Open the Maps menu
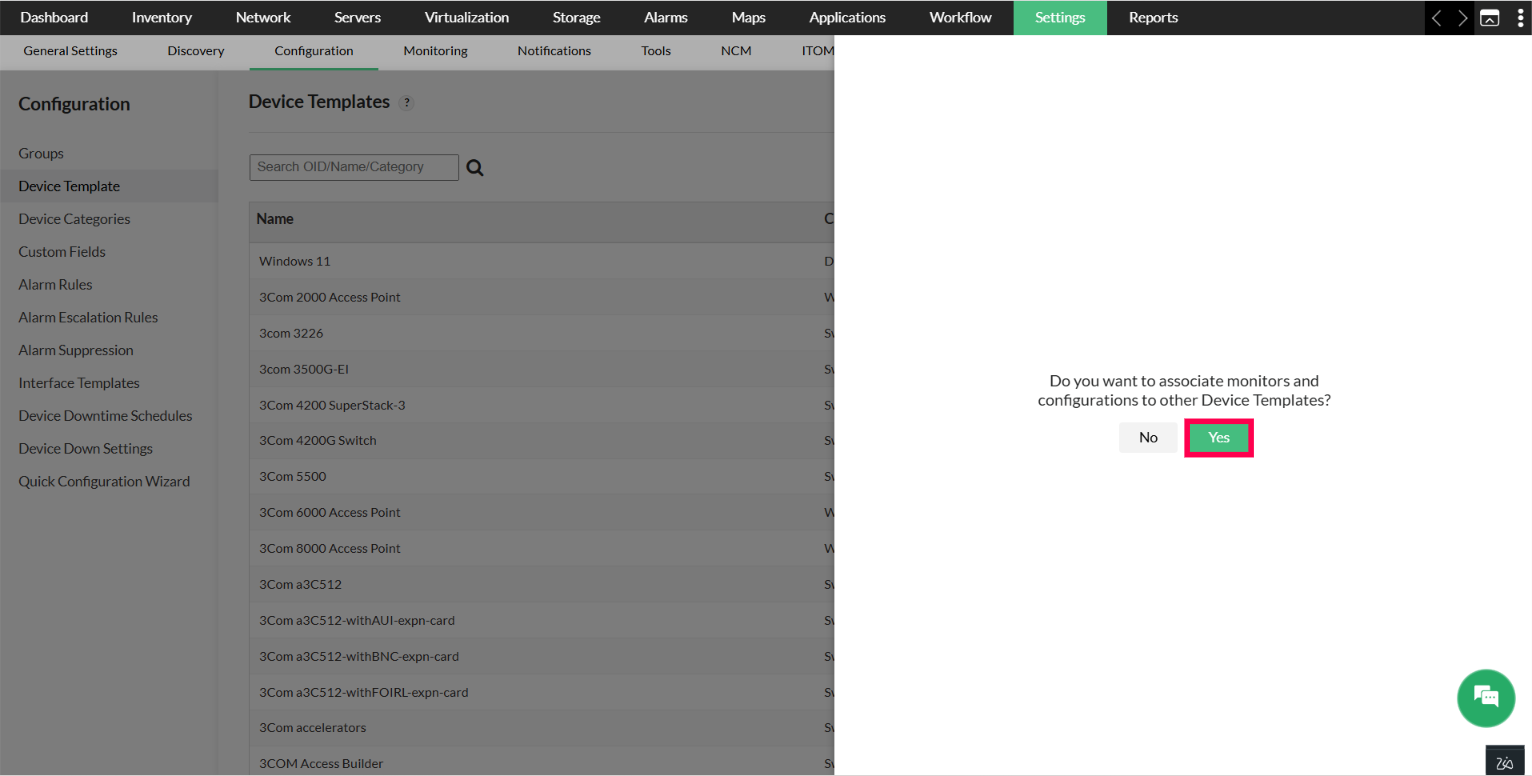This screenshot has height=776, width=1532. click(x=748, y=17)
